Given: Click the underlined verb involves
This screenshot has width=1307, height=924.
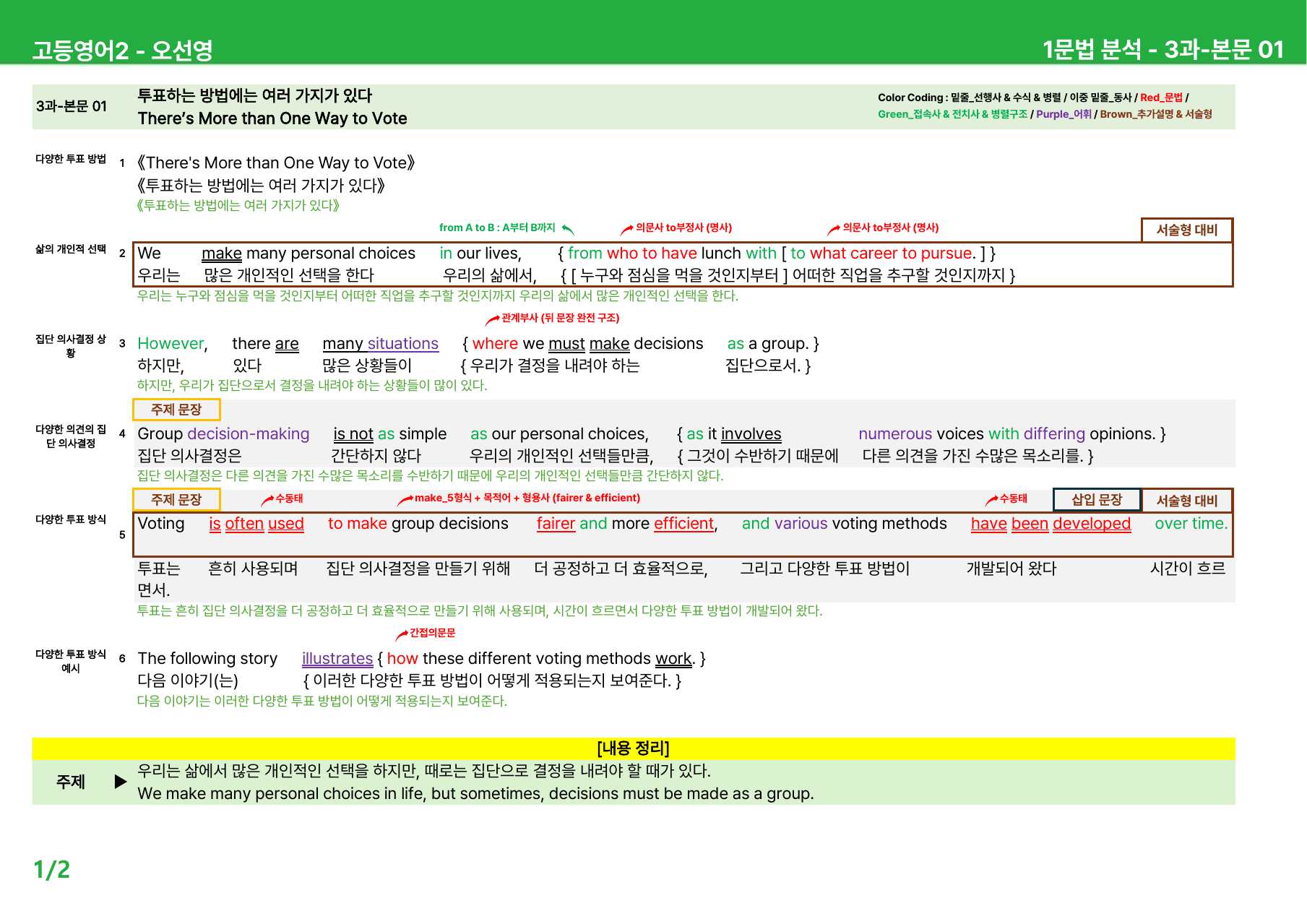Looking at the screenshot, I should pyautogui.click(x=751, y=434).
